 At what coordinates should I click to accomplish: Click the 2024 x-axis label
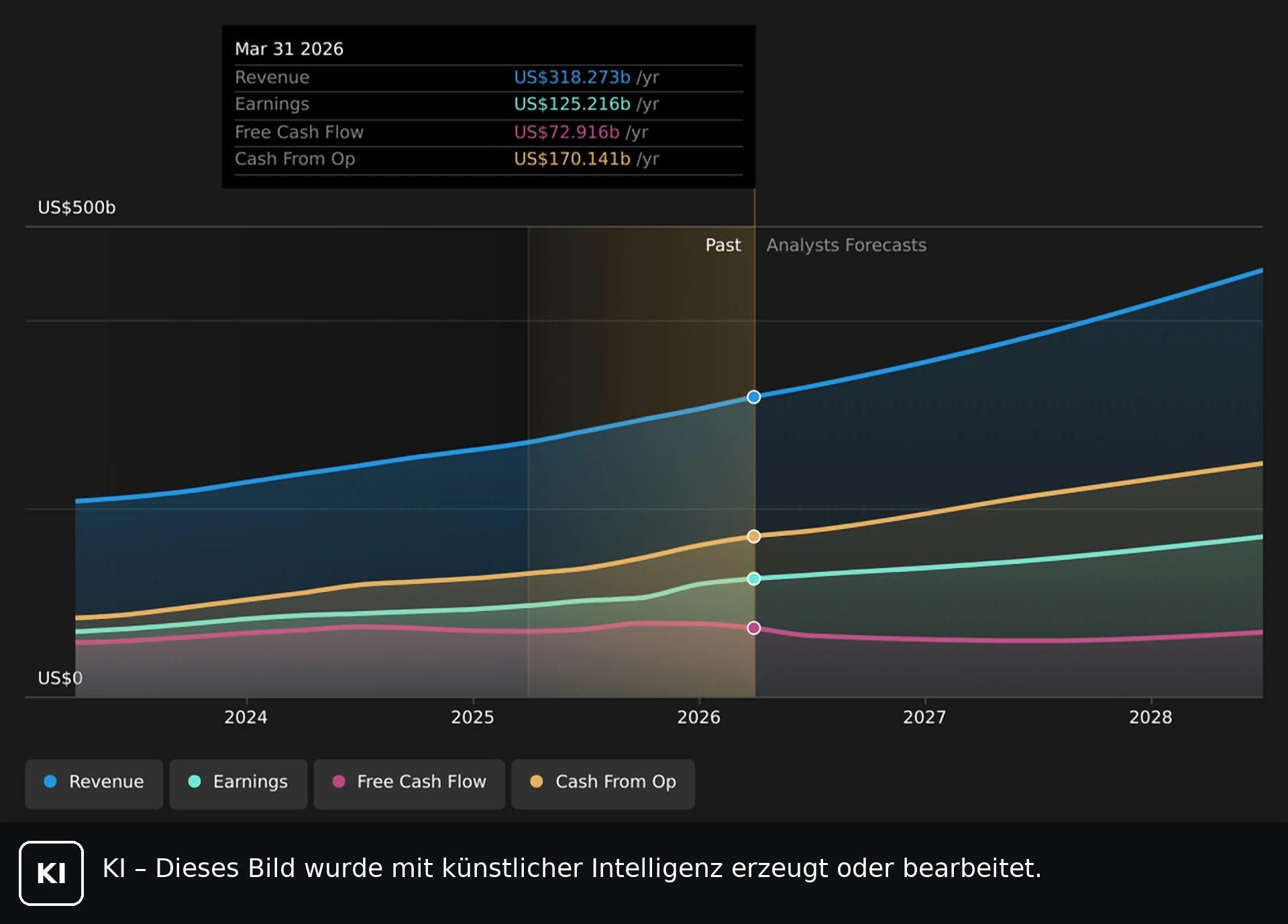tap(246, 717)
